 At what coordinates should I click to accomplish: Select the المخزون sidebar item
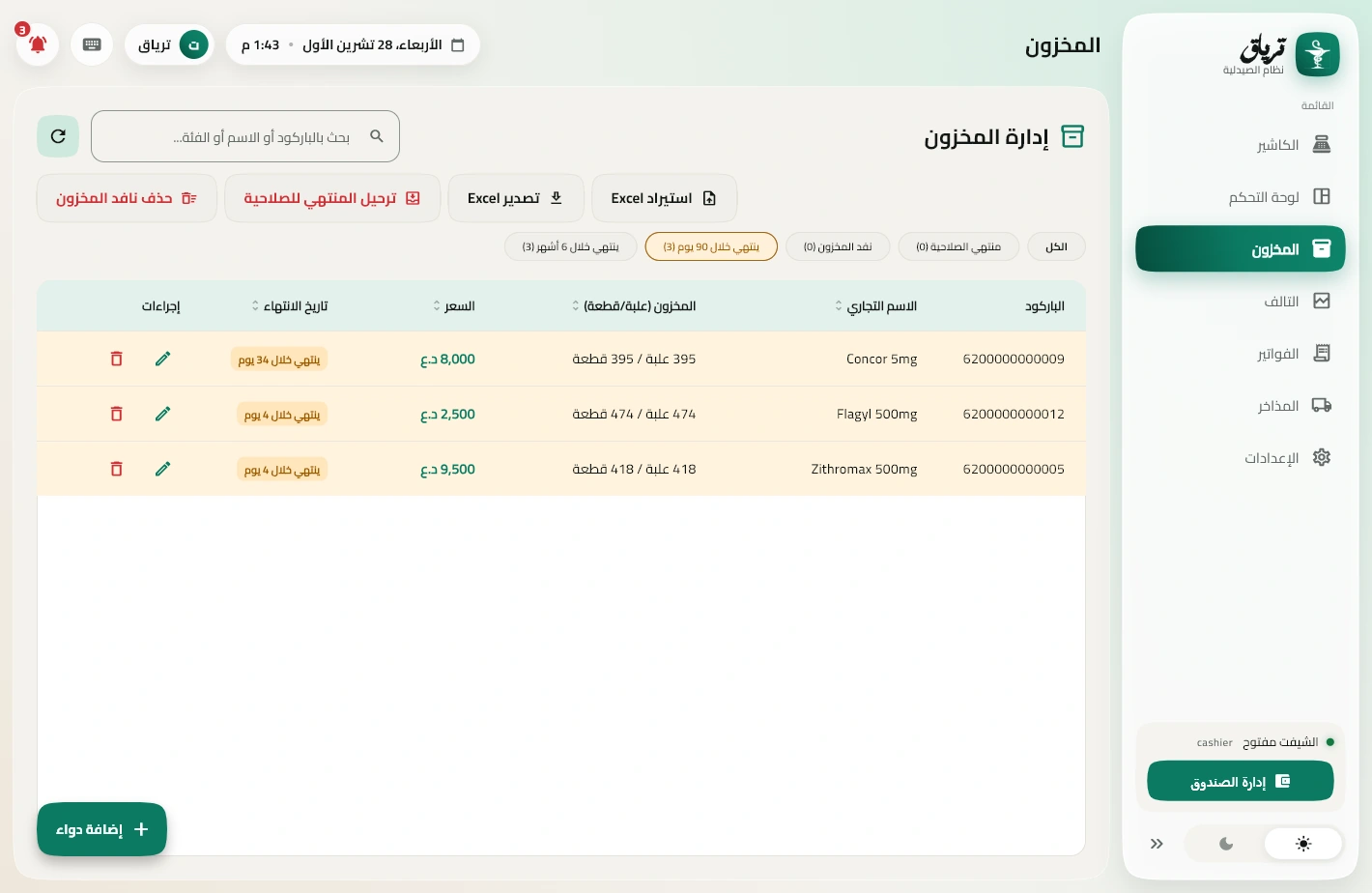click(1241, 249)
